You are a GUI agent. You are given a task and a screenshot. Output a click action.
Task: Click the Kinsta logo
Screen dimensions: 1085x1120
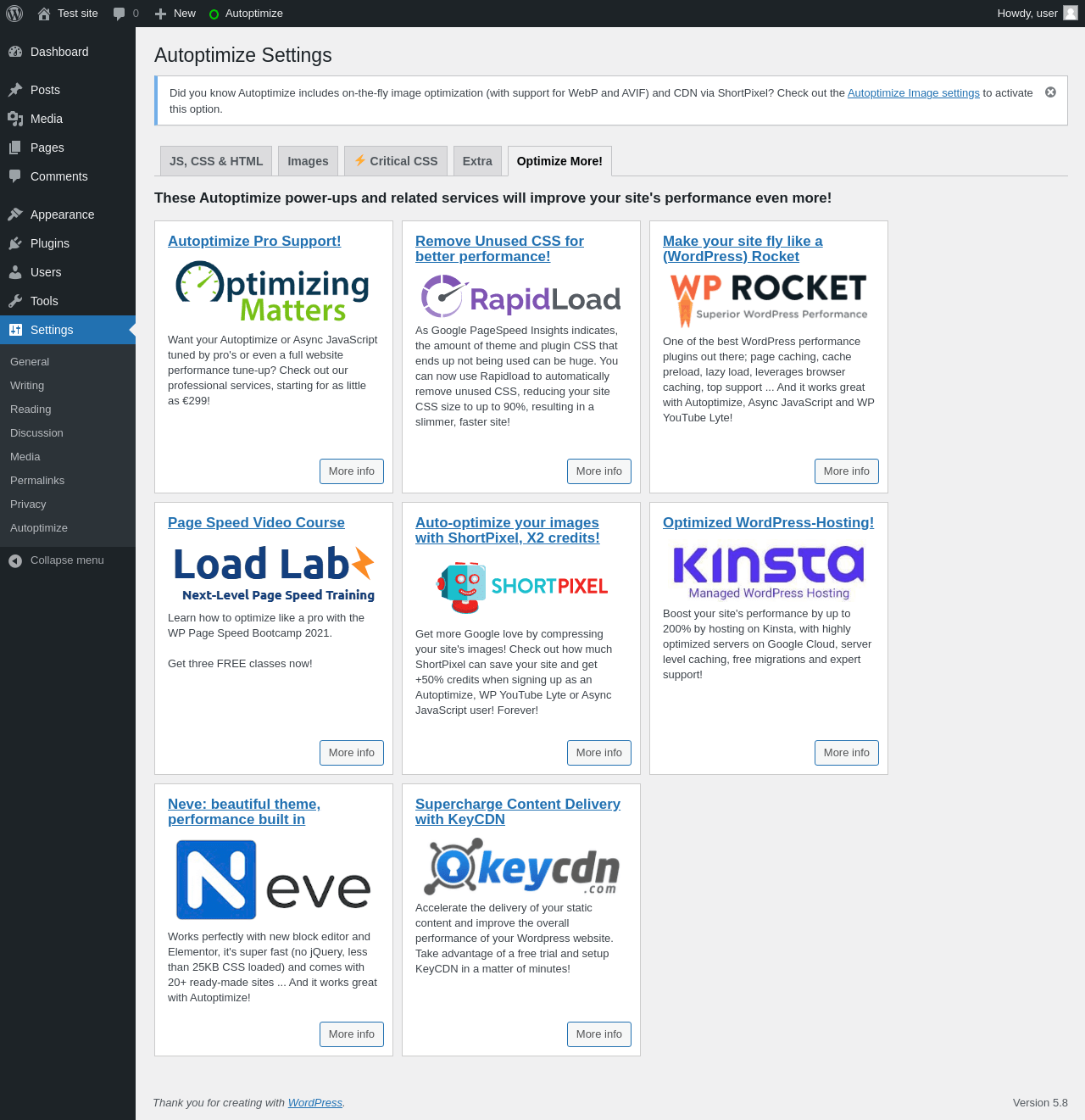pos(769,571)
